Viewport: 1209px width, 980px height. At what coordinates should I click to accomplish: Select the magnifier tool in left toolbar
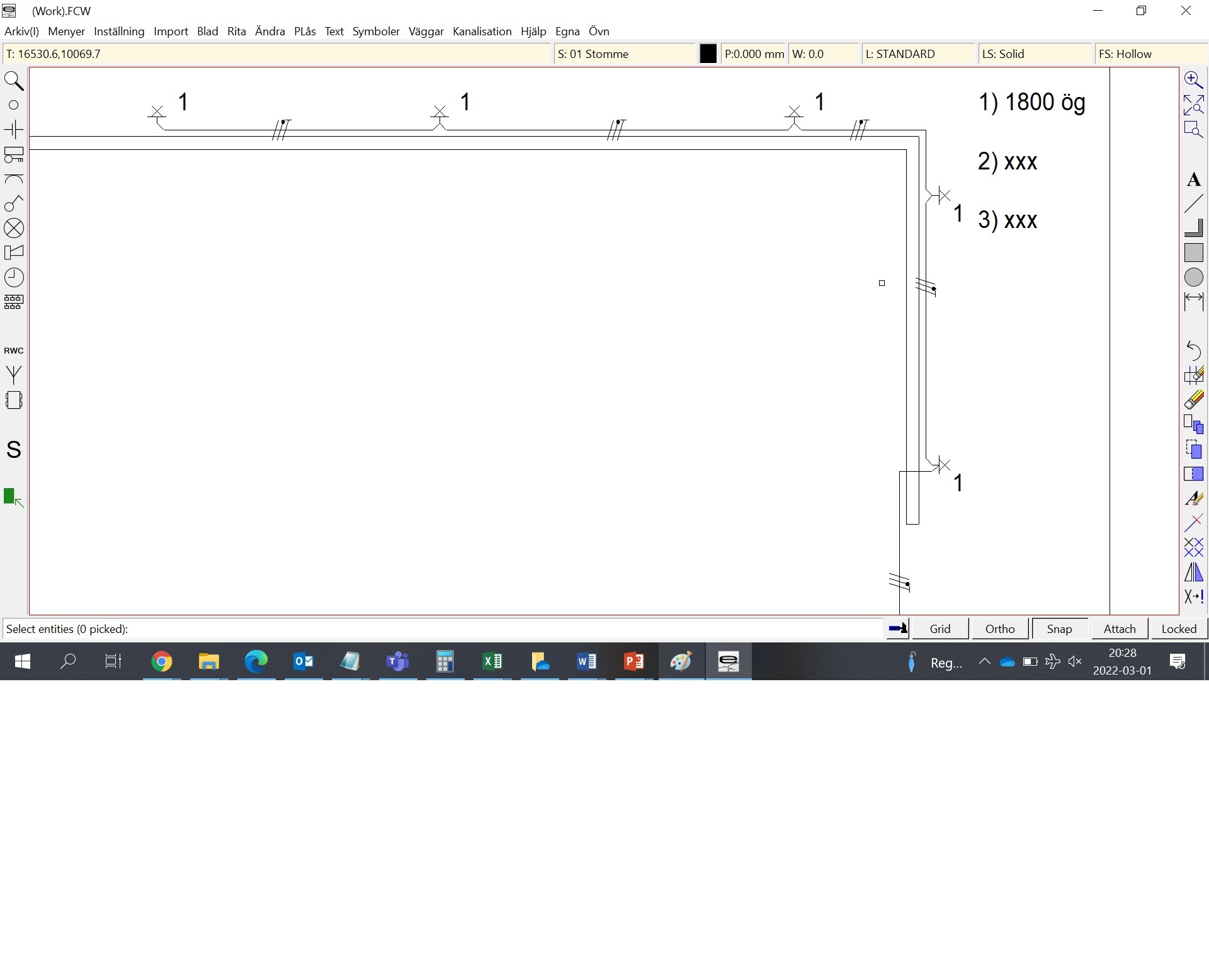click(x=14, y=81)
